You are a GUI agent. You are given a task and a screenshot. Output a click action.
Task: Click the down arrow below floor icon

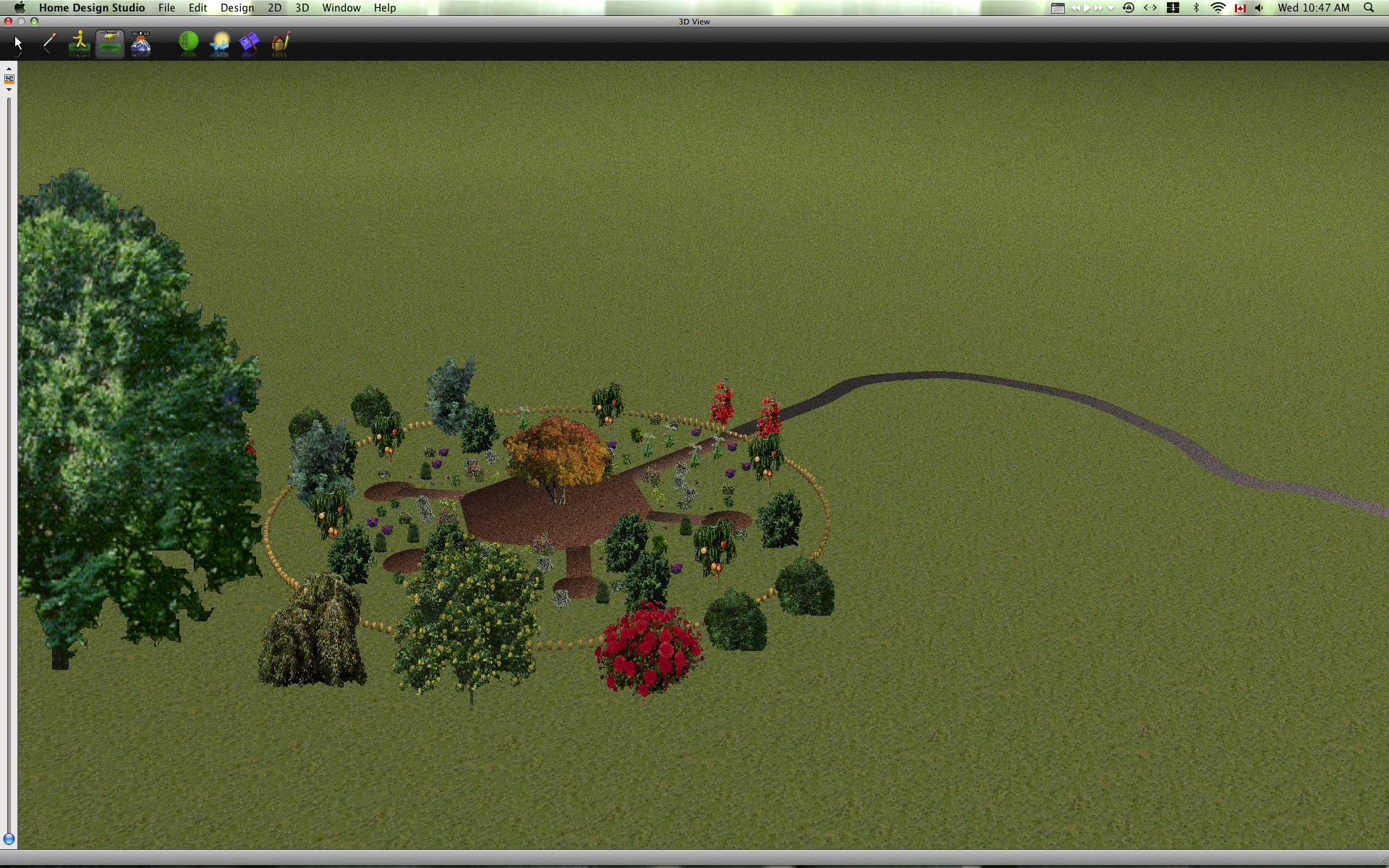point(9,89)
